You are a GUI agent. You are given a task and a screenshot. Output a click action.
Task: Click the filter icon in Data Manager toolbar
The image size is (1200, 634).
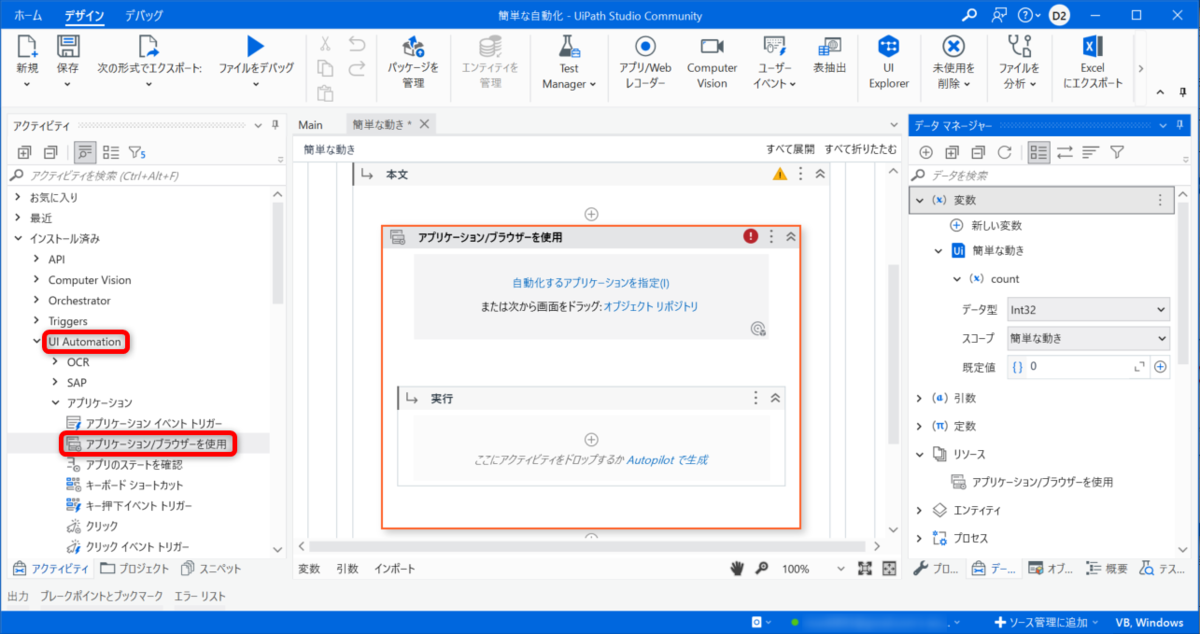[x=1117, y=152]
